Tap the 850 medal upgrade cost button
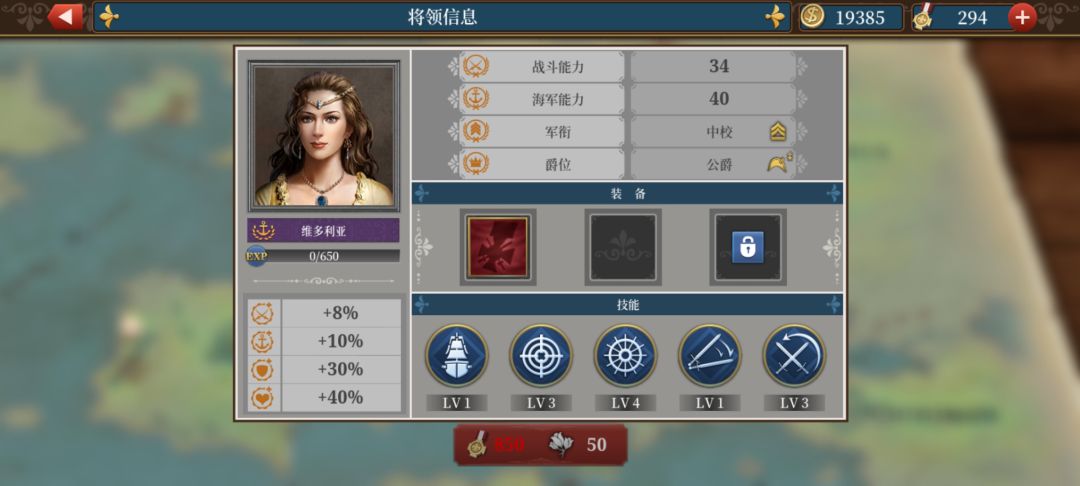The image size is (1080, 486). 541,444
